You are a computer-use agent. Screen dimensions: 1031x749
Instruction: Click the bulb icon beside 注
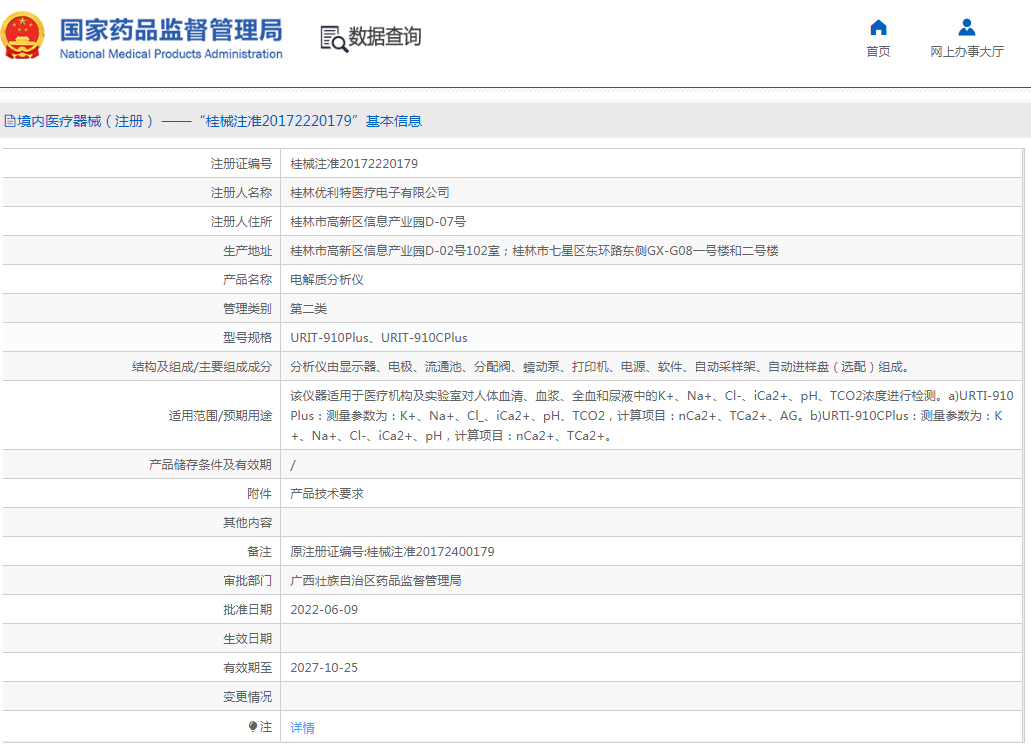[252, 727]
